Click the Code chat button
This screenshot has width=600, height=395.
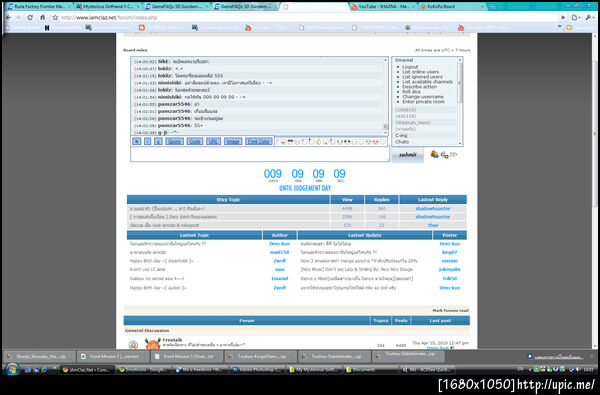click(195, 141)
